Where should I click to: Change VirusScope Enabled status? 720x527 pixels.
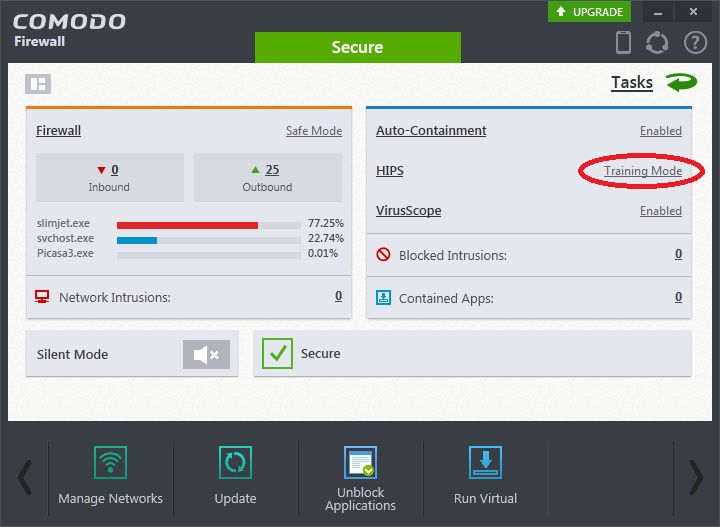tap(661, 211)
